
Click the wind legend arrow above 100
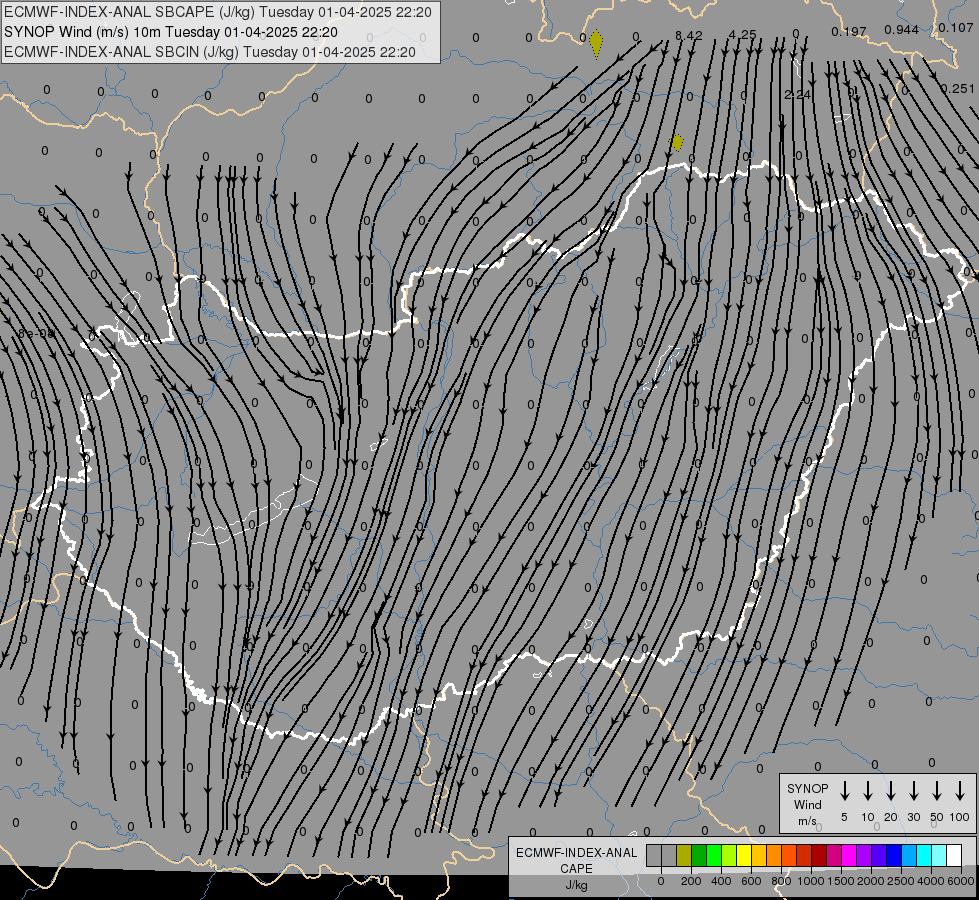(x=960, y=791)
